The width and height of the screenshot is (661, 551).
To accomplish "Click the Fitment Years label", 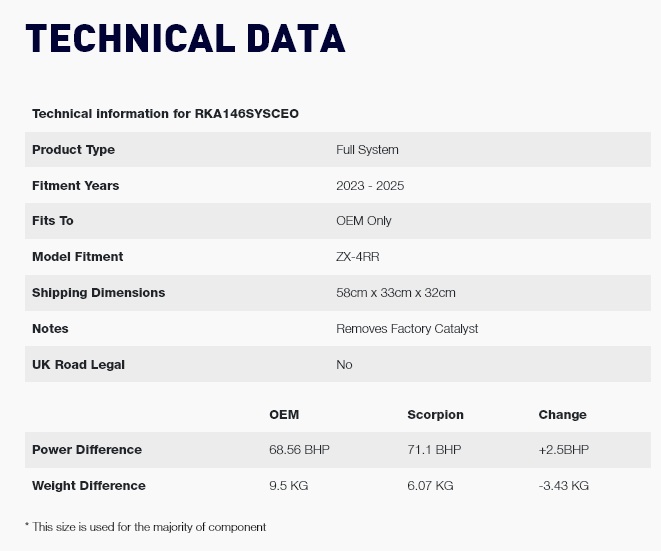I will 75,186.
